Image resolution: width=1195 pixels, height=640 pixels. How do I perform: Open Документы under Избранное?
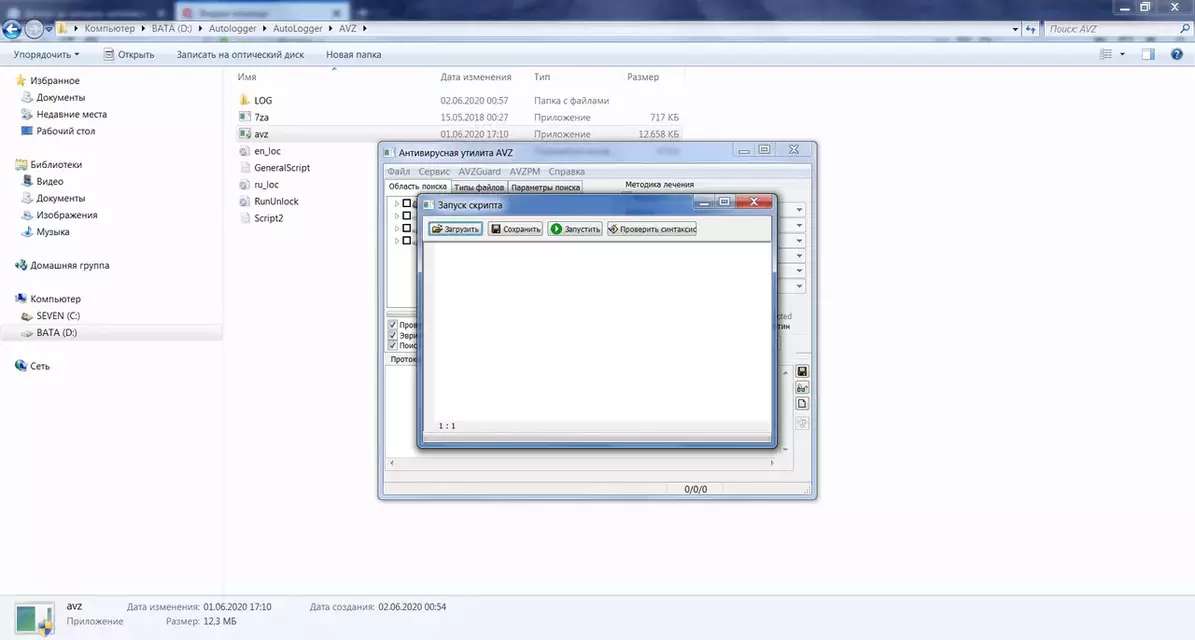coord(60,98)
